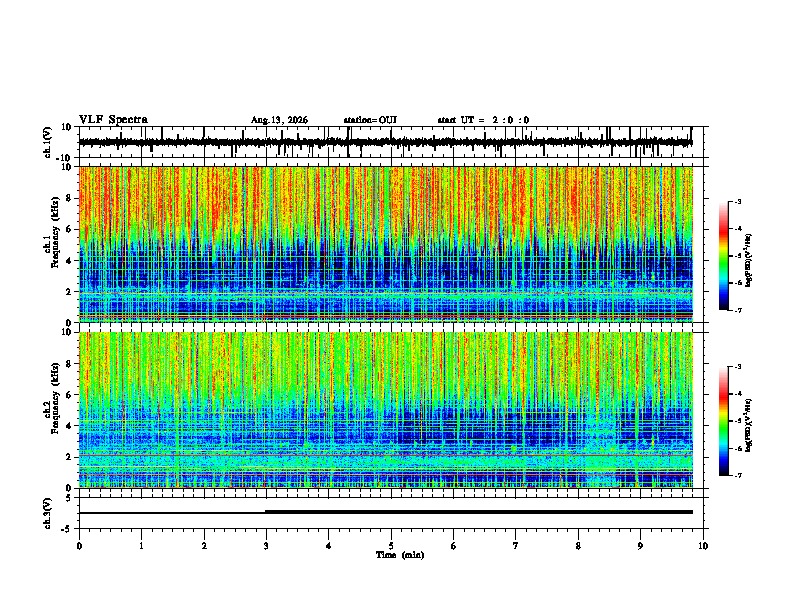Click the "station=OUJ" header text
The image size is (792, 612).
(370, 120)
